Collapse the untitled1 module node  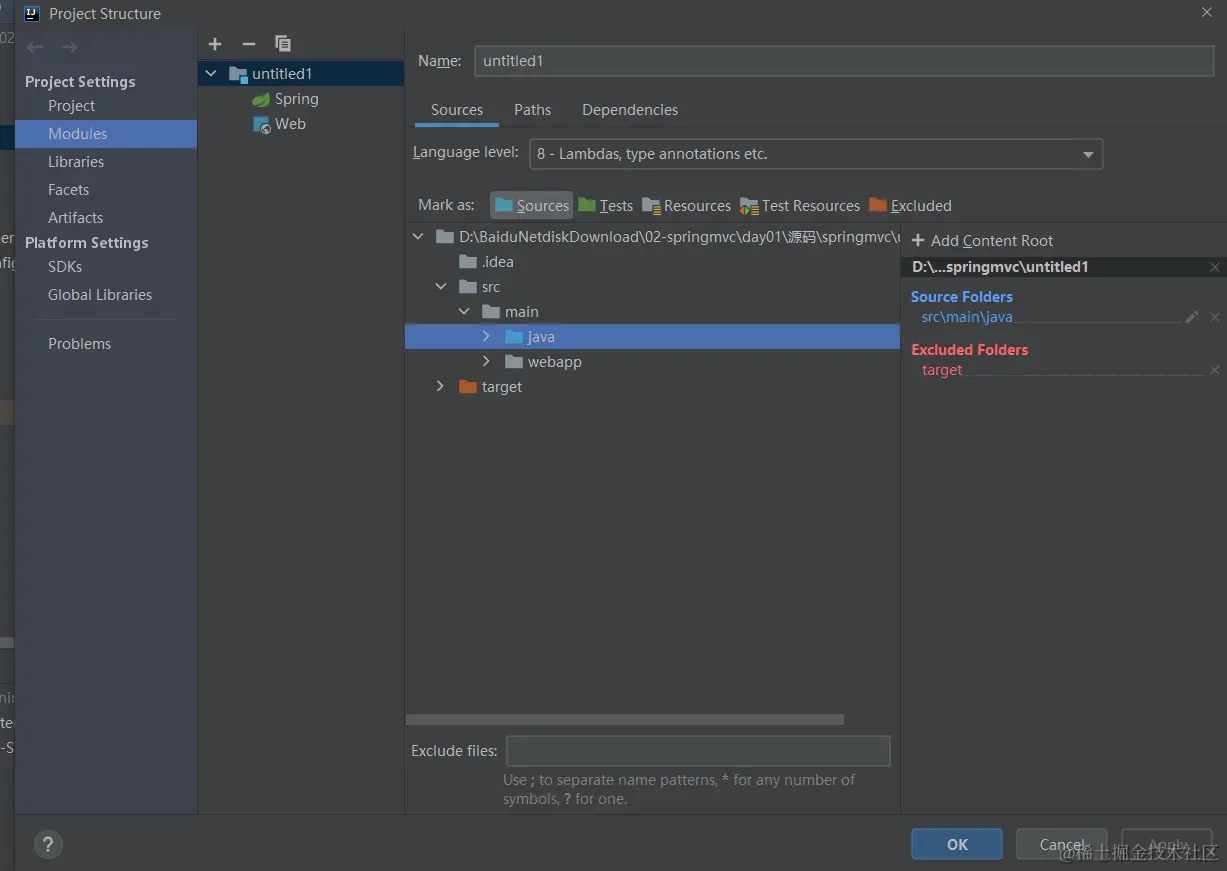point(210,74)
